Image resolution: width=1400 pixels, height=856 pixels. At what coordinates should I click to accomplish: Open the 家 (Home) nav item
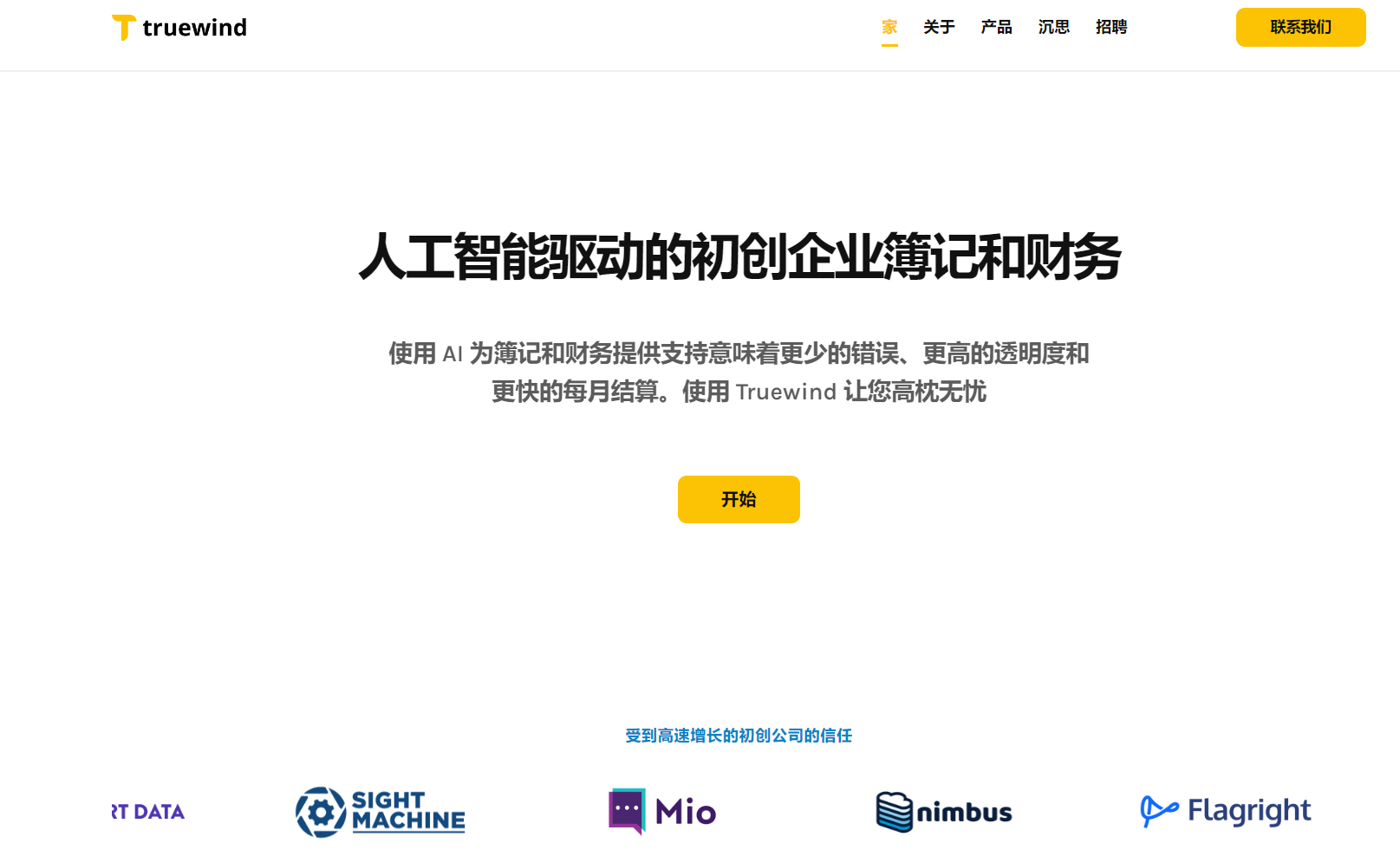[889, 27]
